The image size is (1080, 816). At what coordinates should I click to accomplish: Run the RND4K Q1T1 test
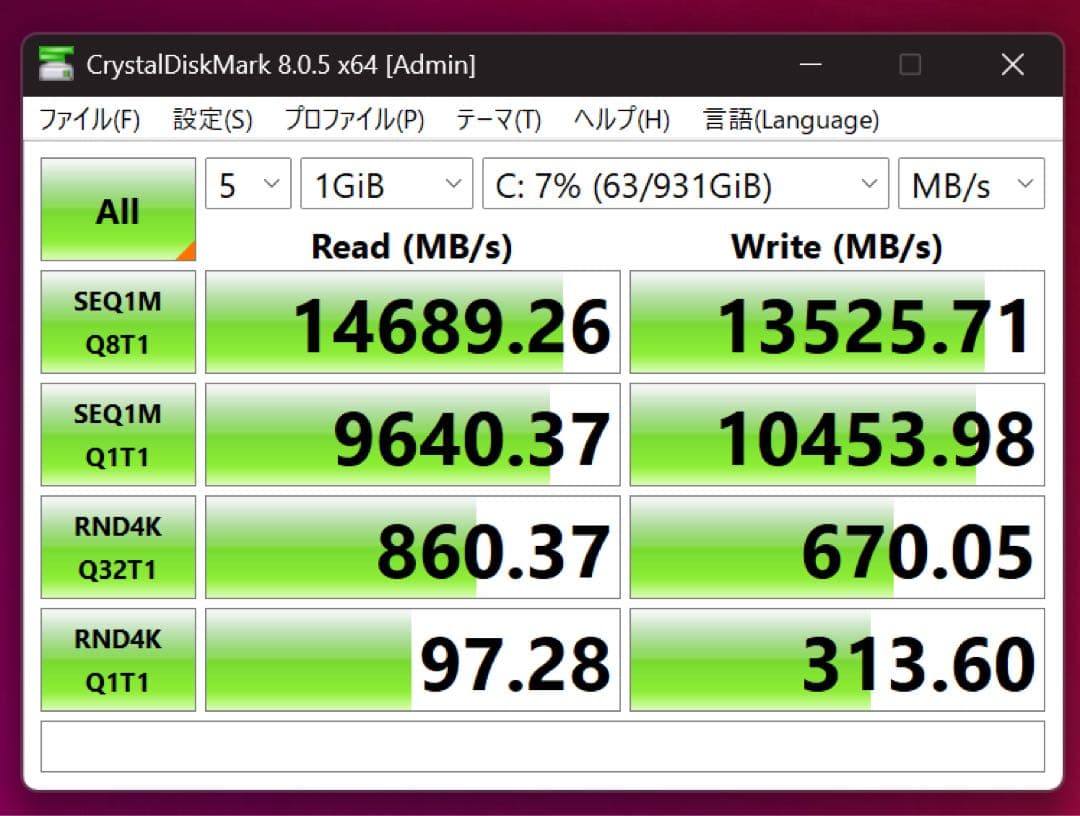[117, 658]
